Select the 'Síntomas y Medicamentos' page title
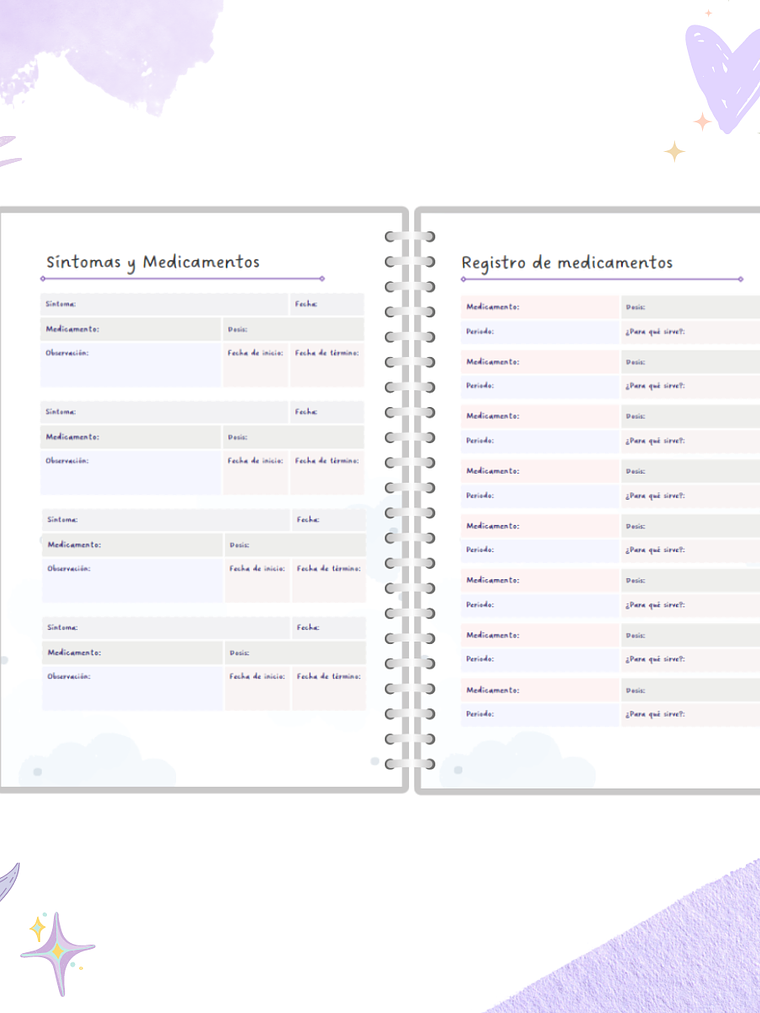The width and height of the screenshot is (760, 1013). (153, 263)
